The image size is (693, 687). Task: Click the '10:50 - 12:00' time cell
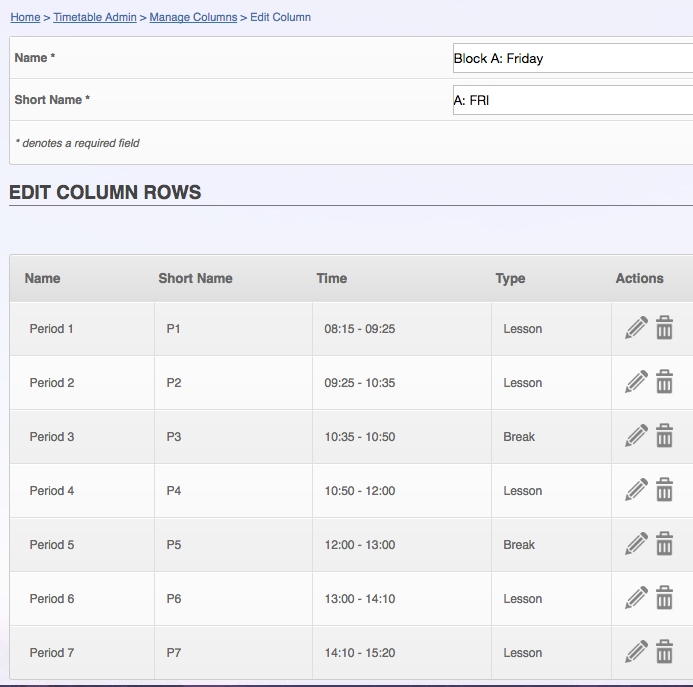point(402,490)
